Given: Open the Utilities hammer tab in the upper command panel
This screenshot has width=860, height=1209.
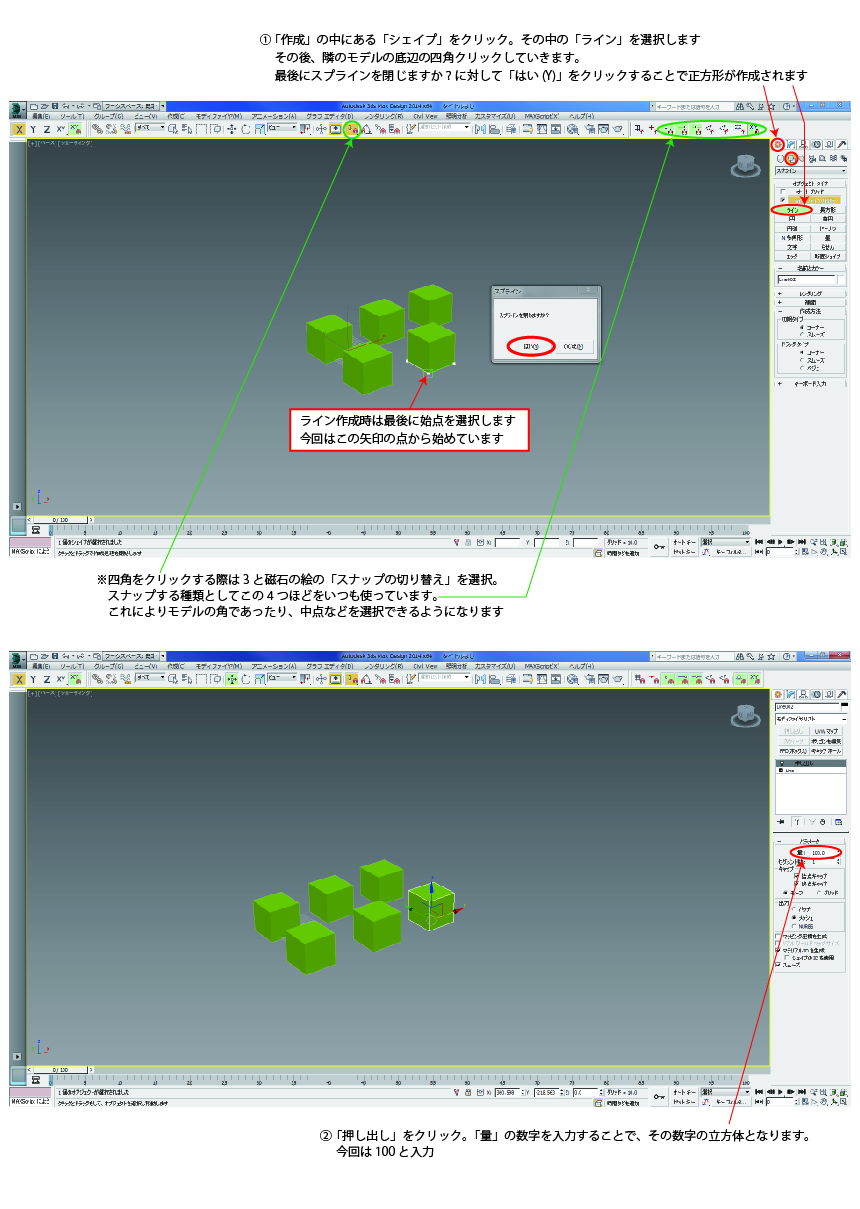Looking at the screenshot, I should [x=842, y=145].
